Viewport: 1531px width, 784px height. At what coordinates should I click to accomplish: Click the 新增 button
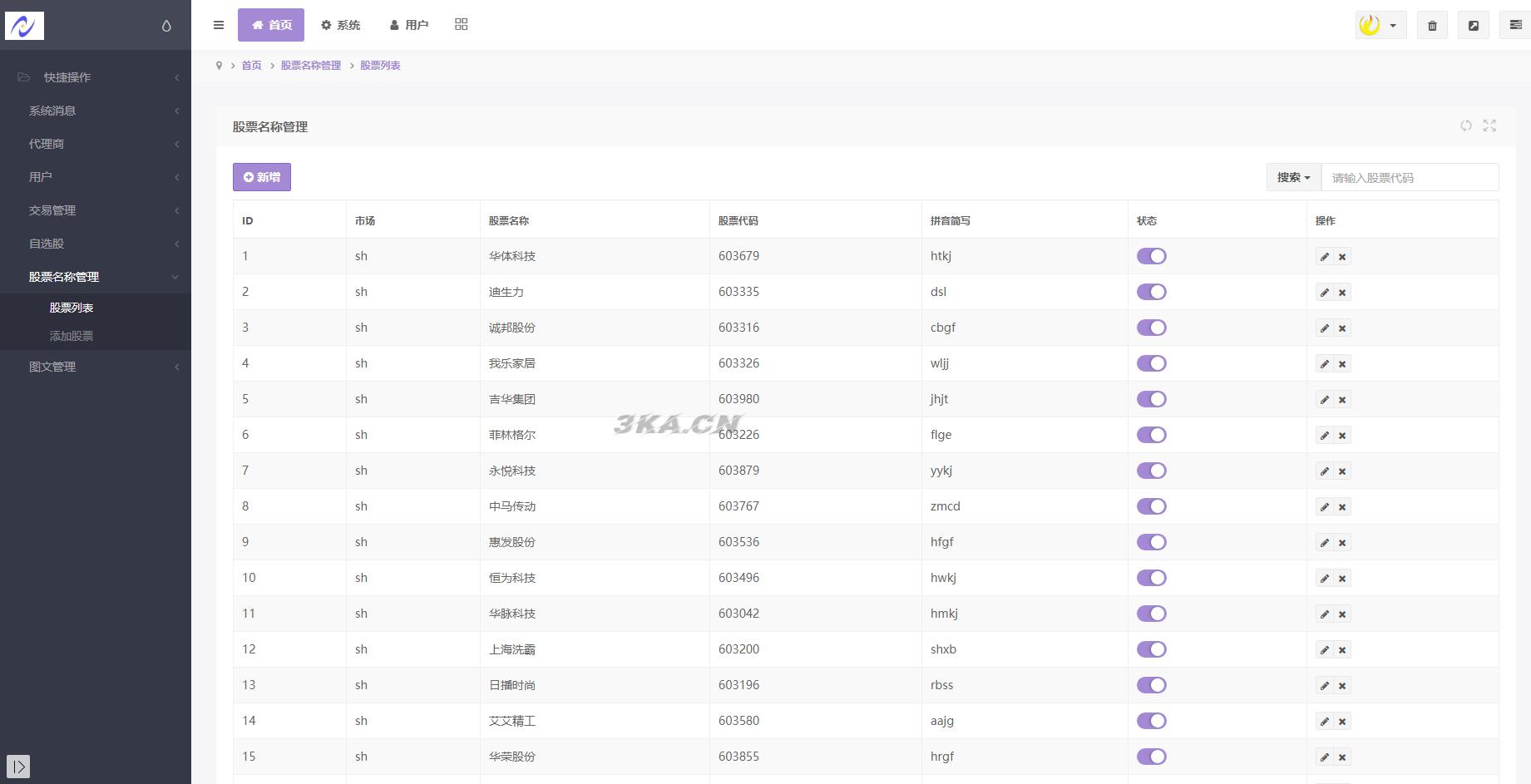262,177
